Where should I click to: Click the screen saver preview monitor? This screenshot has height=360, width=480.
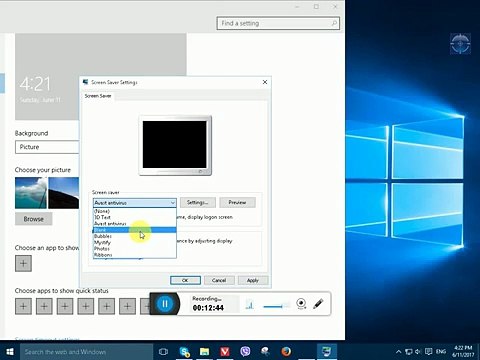[175, 145]
